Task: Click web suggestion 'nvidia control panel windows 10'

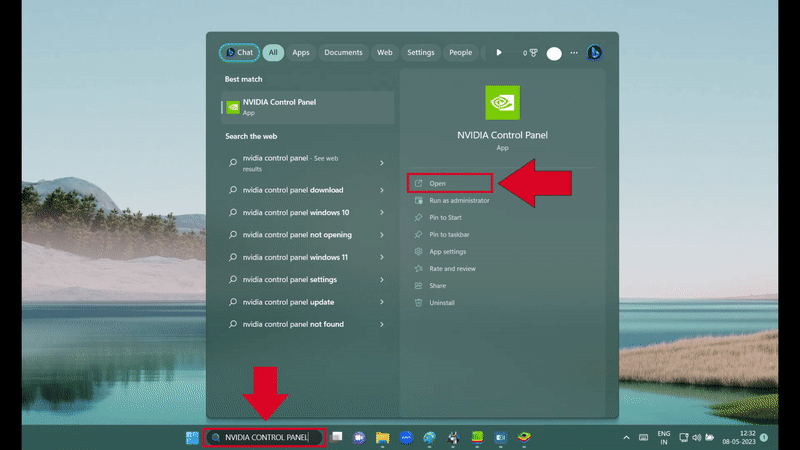Action: [296, 212]
